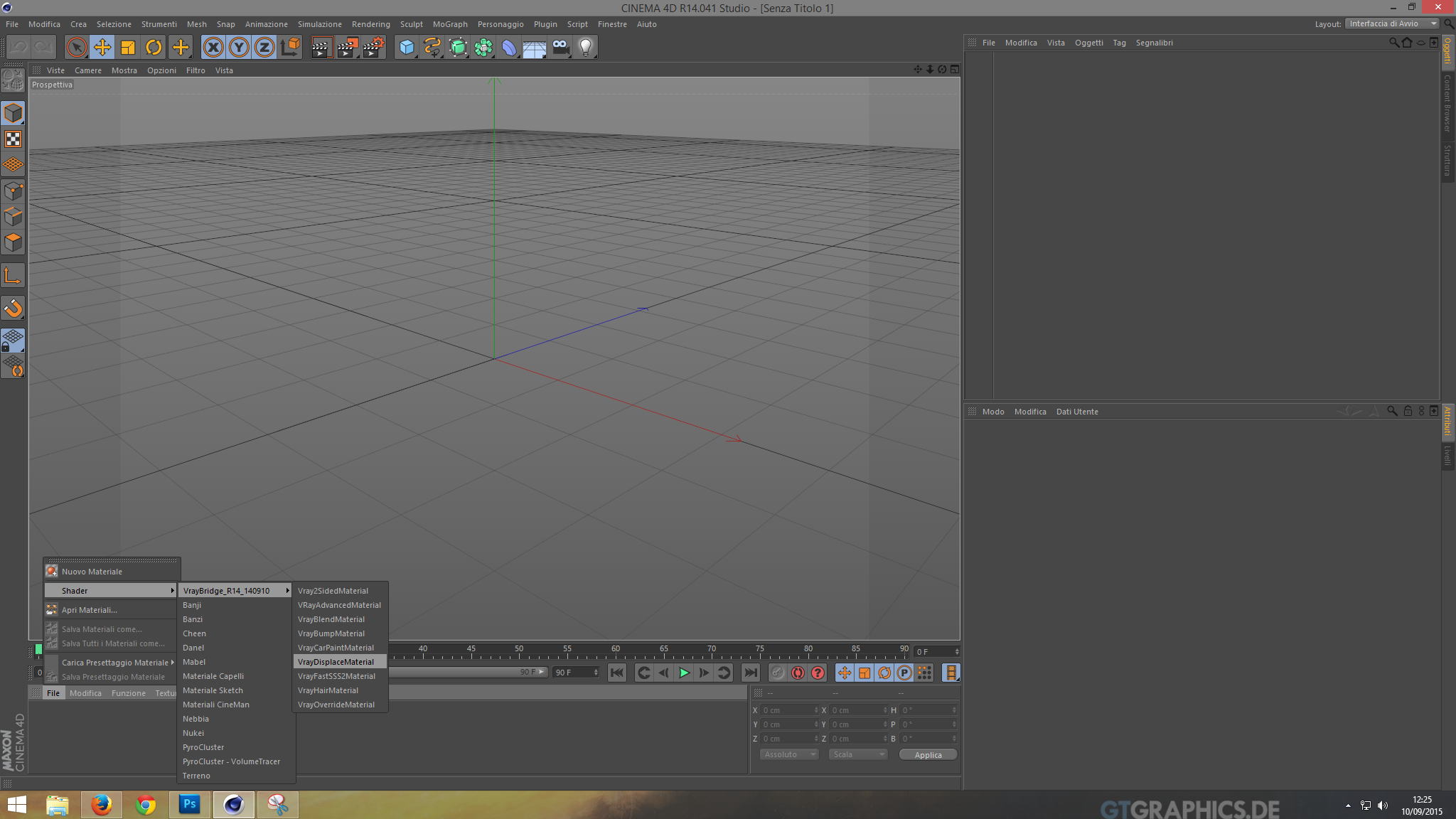The width and height of the screenshot is (1456, 819).
Task: Click the light bulb Light icon
Action: pos(585,48)
